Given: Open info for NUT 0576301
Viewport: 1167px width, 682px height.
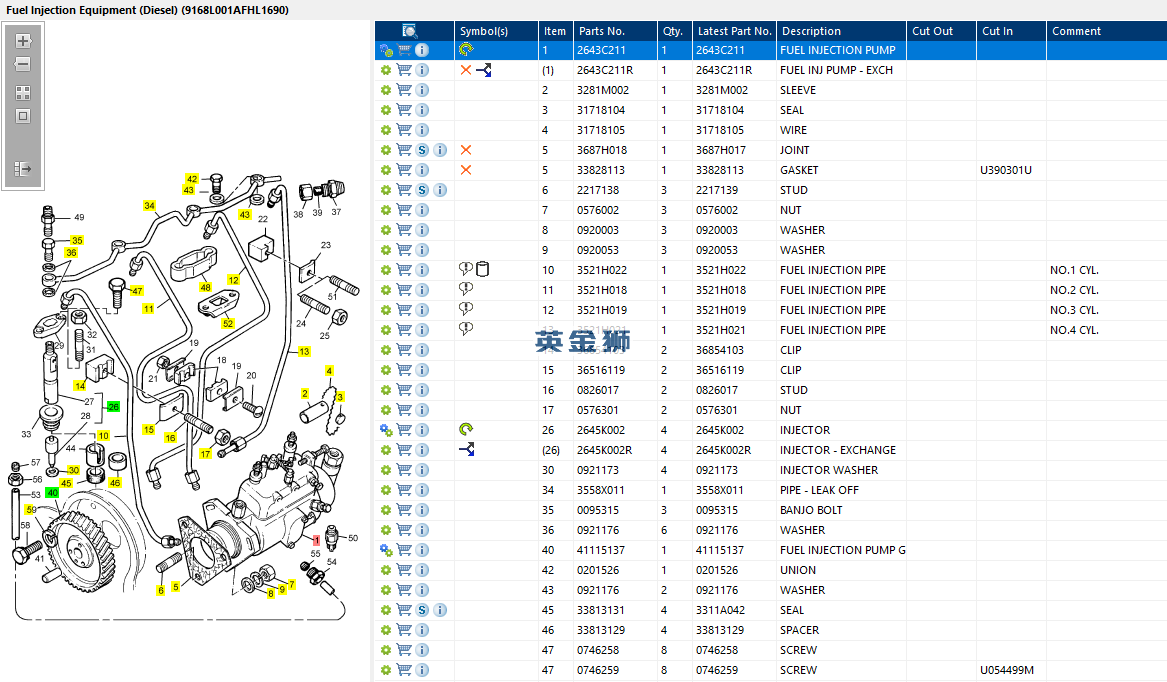Looking at the screenshot, I should 422,410.
